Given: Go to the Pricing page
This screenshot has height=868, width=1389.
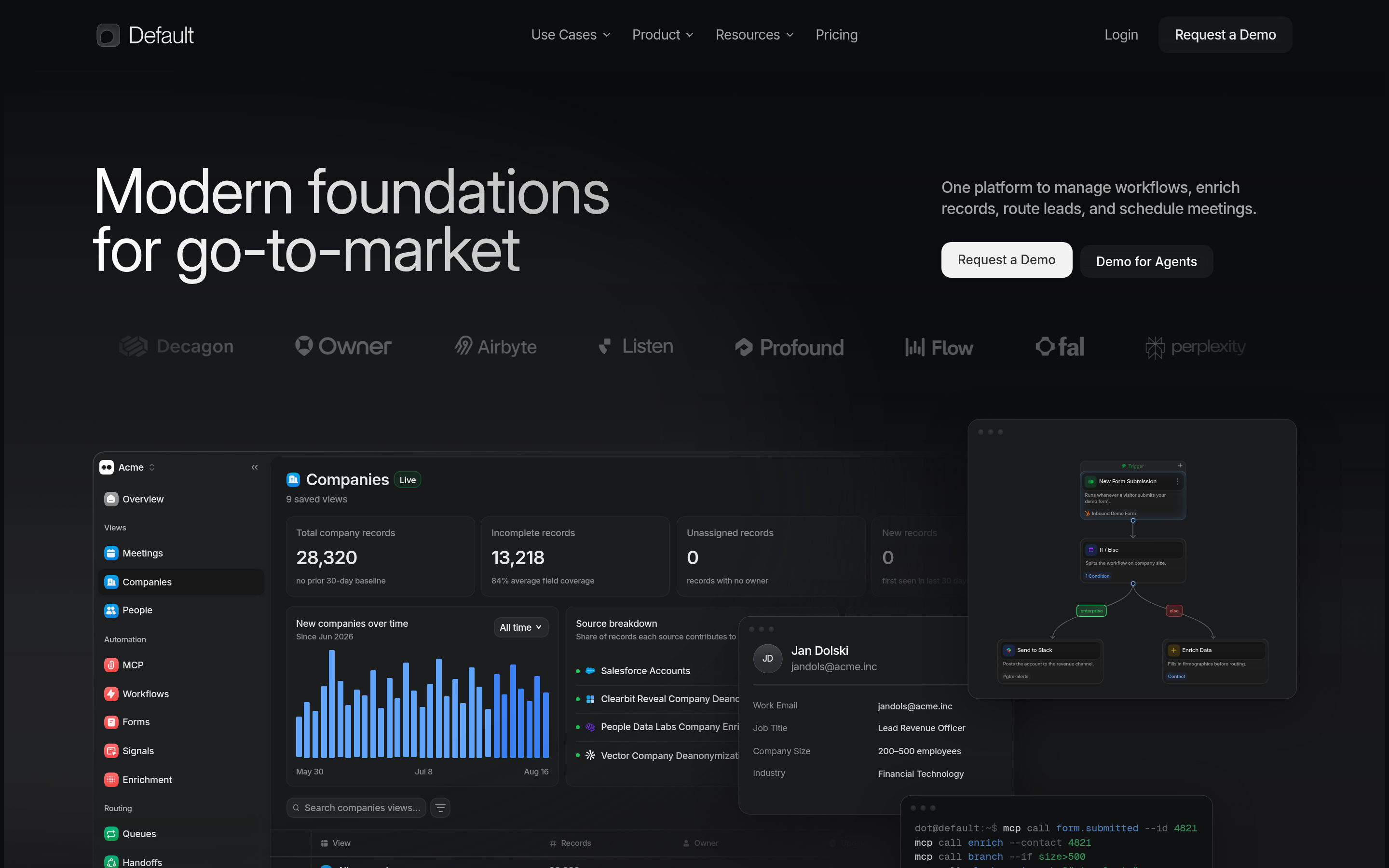Looking at the screenshot, I should pos(836,35).
